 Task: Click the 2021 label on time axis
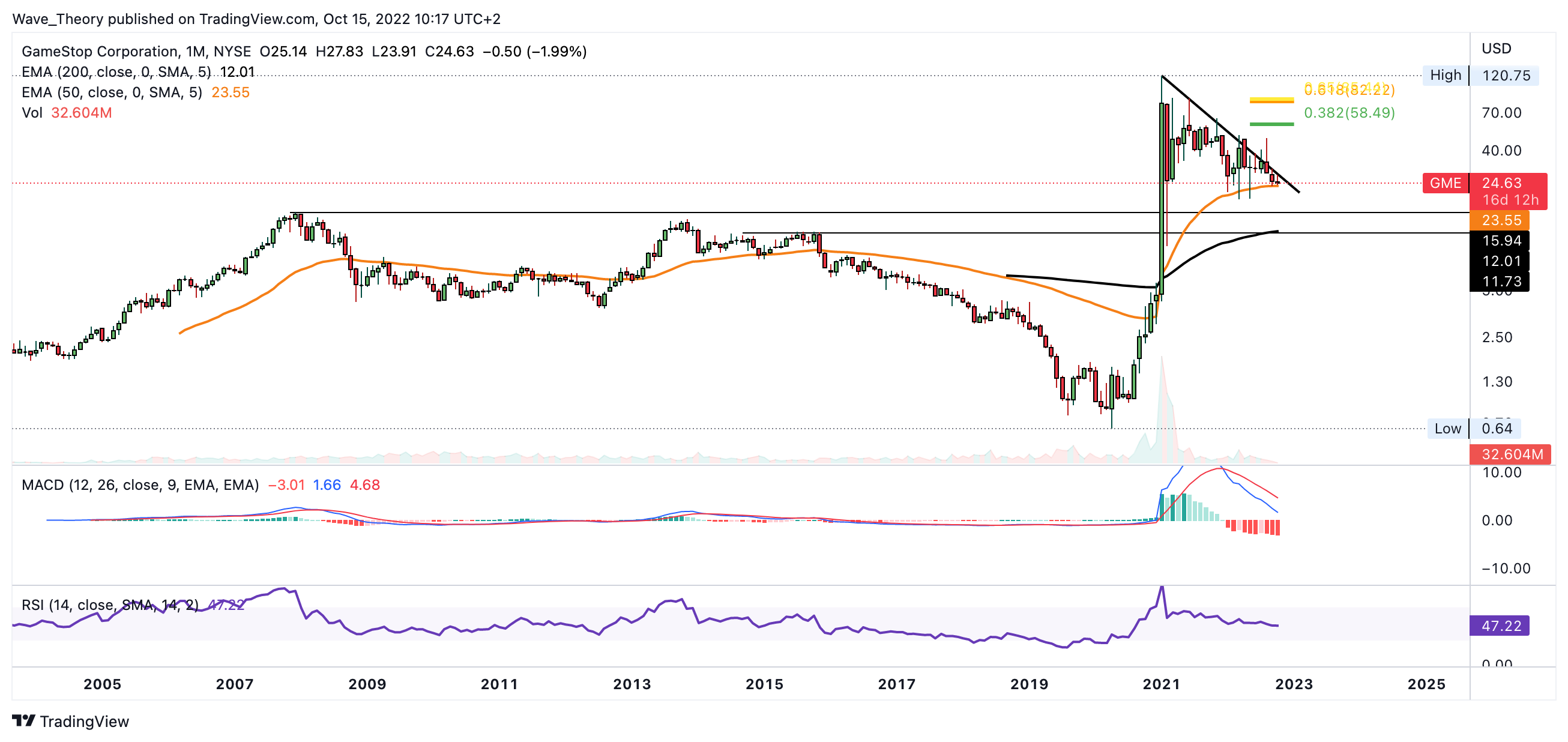1161,684
